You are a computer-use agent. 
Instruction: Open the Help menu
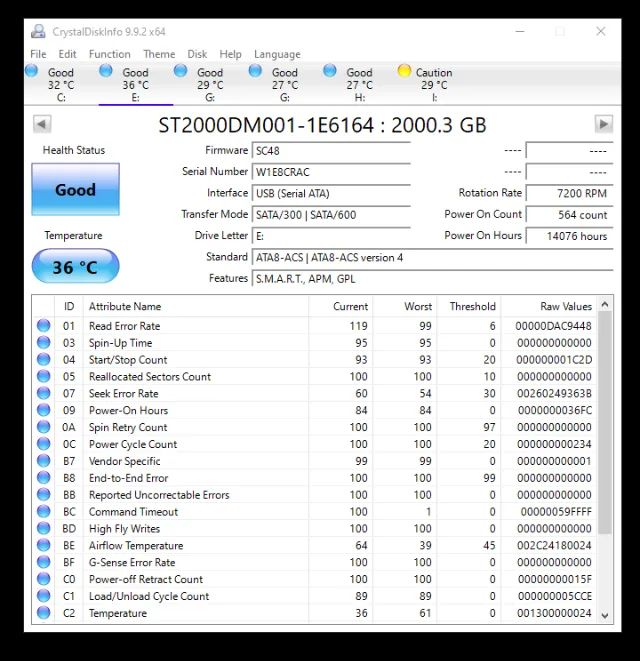[x=230, y=54]
